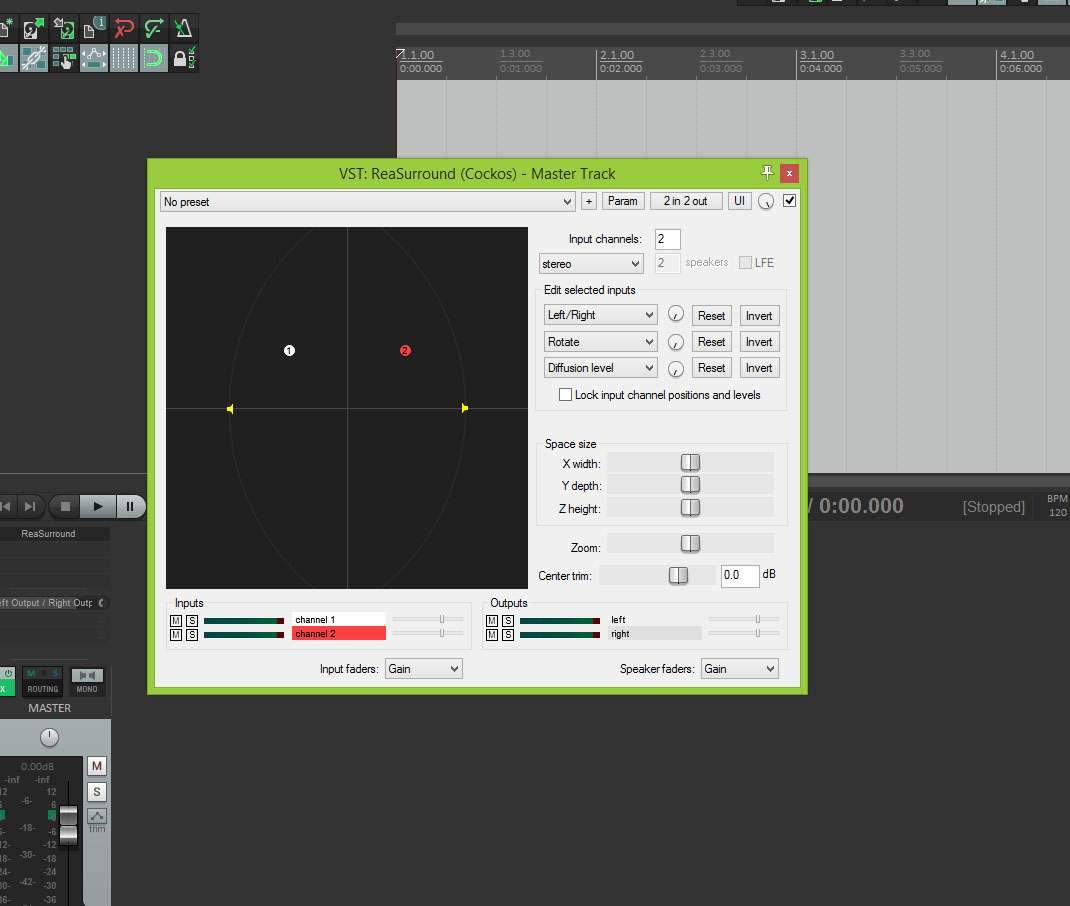
Task: Expand the stereo speaker layout dropdown
Action: [x=591, y=264]
